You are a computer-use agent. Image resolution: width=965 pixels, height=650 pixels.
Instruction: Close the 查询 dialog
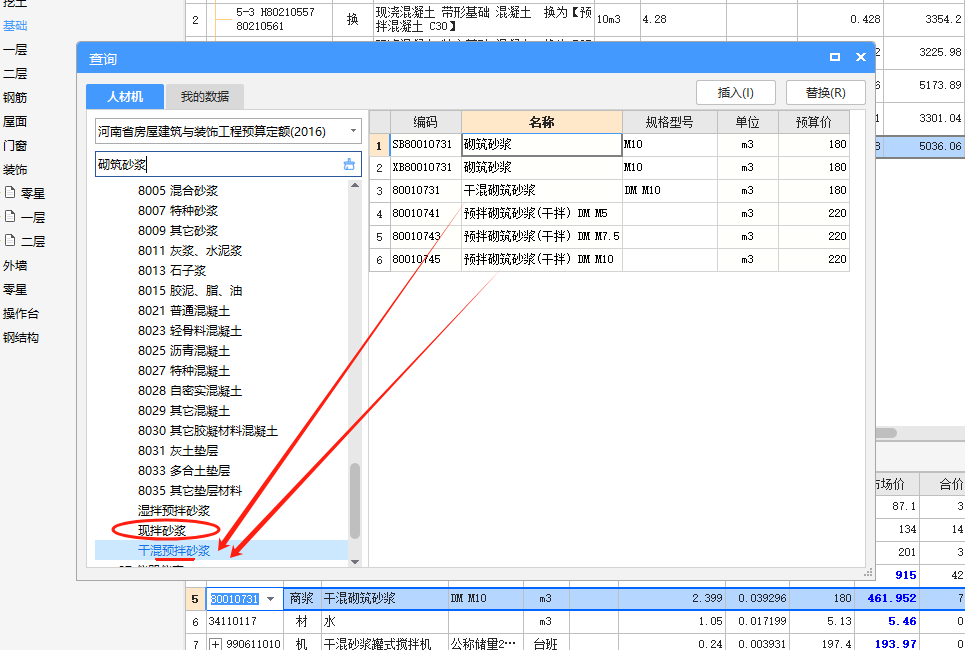coord(861,57)
